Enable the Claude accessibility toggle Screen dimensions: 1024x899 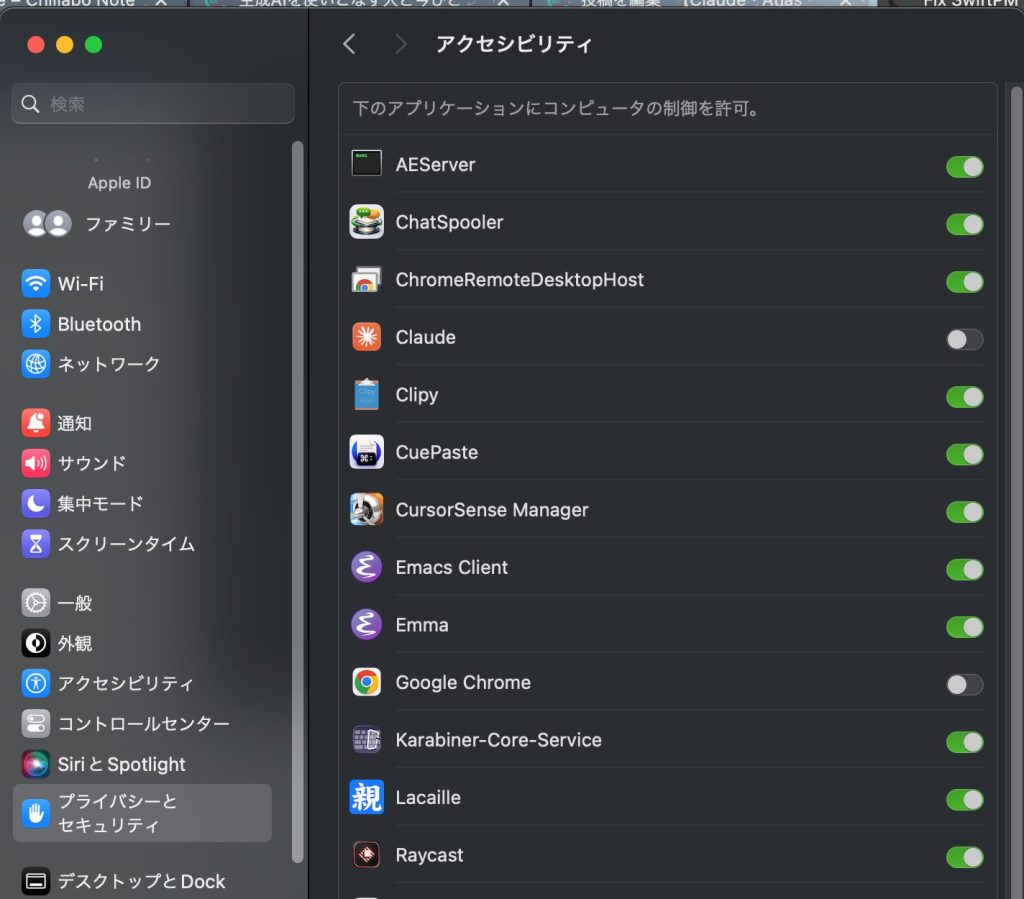click(x=965, y=339)
